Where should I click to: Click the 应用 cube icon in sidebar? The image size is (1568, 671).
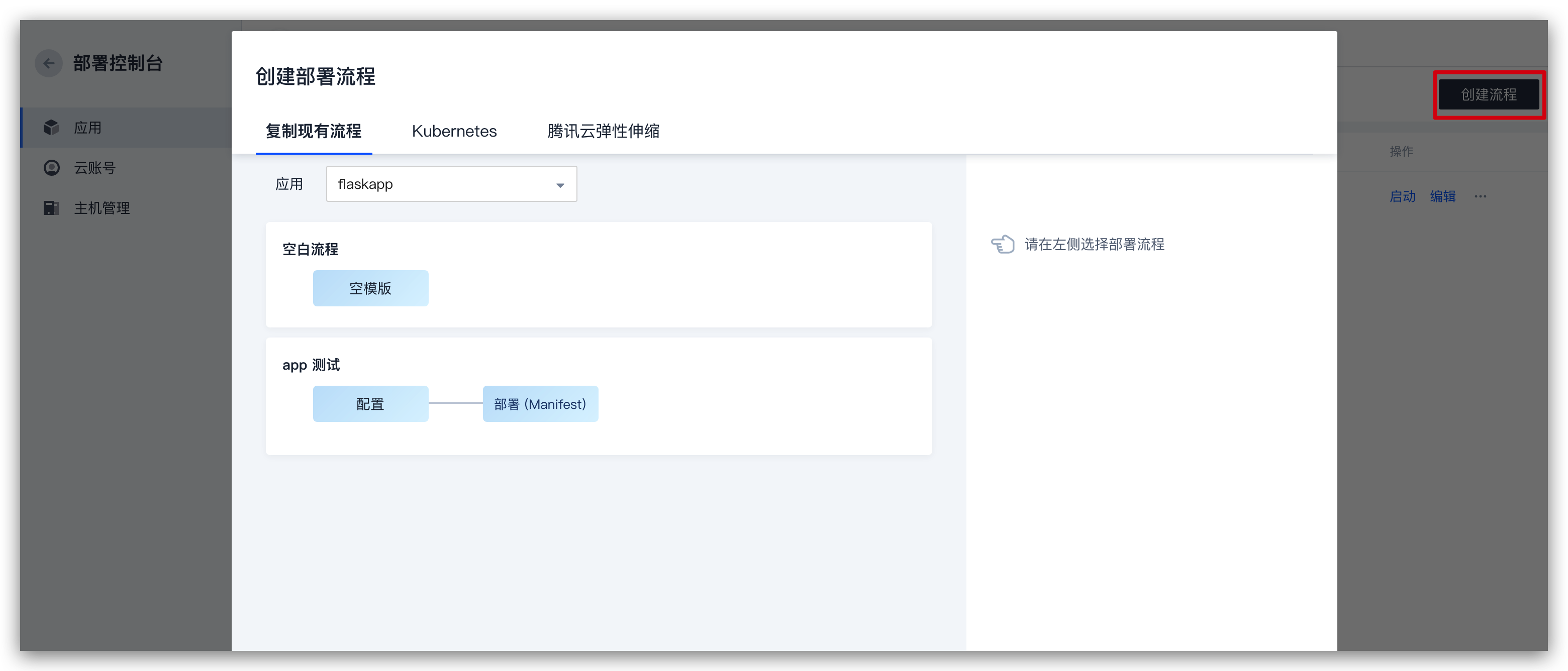pyautogui.click(x=51, y=128)
